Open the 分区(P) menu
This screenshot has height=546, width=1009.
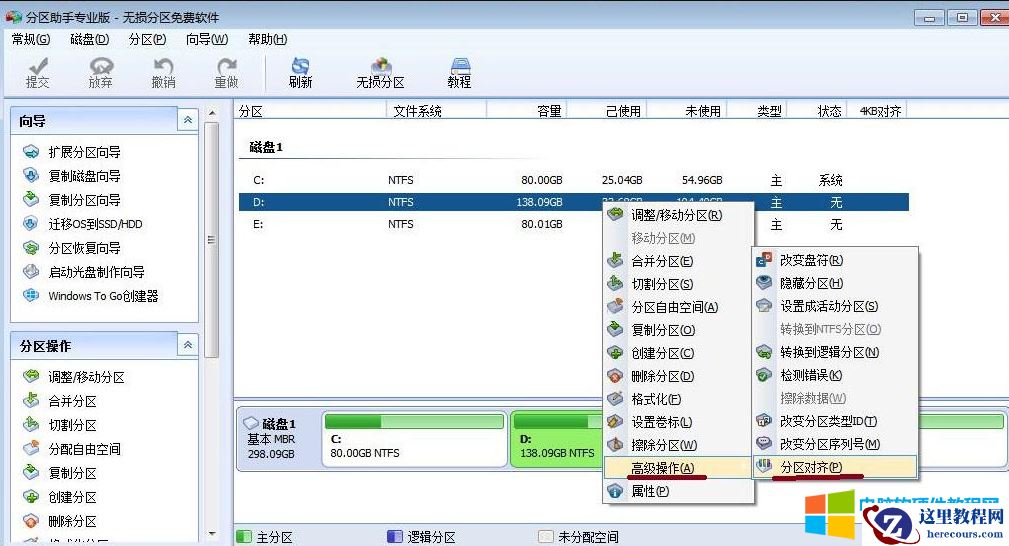(x=147, y=39)
